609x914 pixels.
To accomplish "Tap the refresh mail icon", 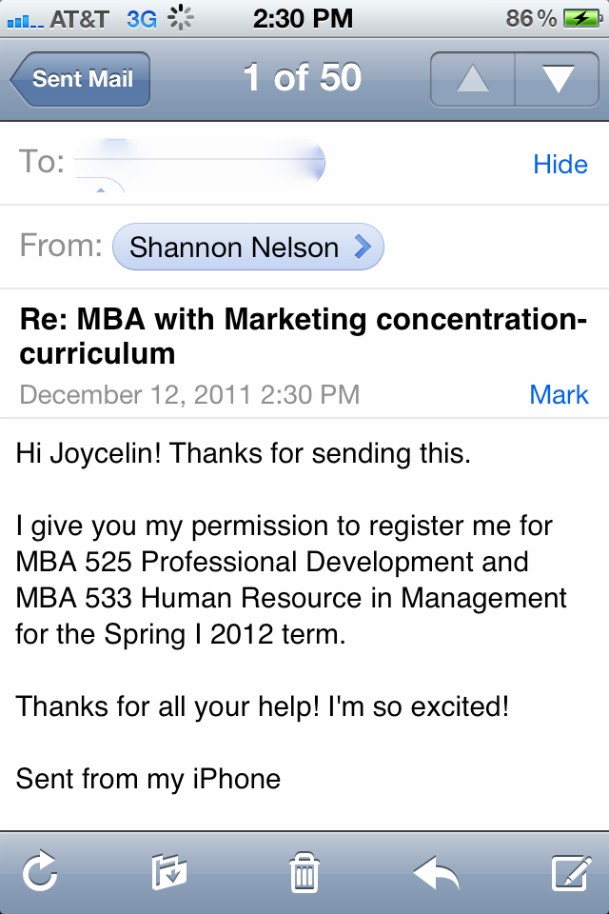I will tap(40, 872).
